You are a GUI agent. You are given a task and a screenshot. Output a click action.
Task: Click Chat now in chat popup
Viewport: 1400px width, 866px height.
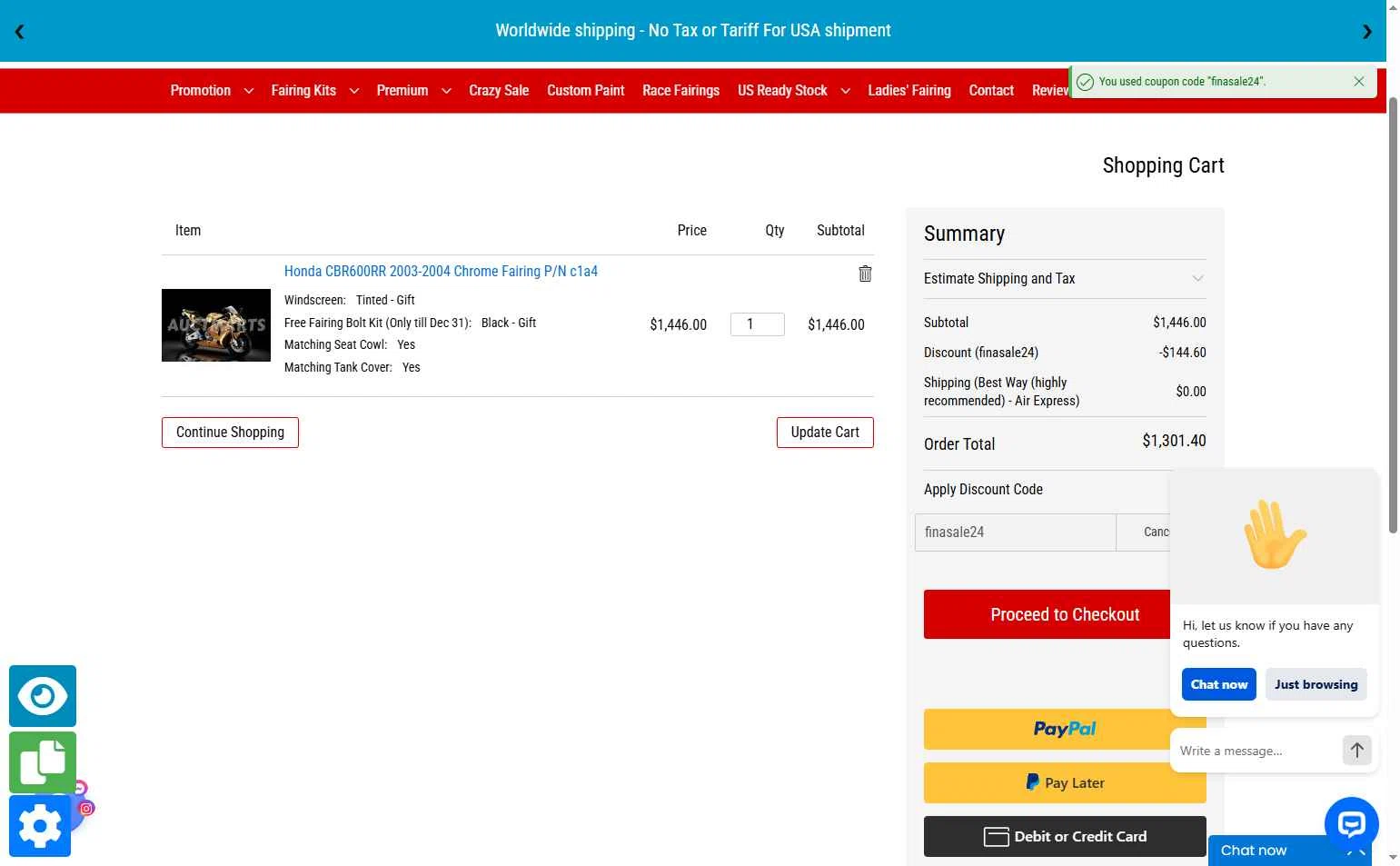[1219, 684]
